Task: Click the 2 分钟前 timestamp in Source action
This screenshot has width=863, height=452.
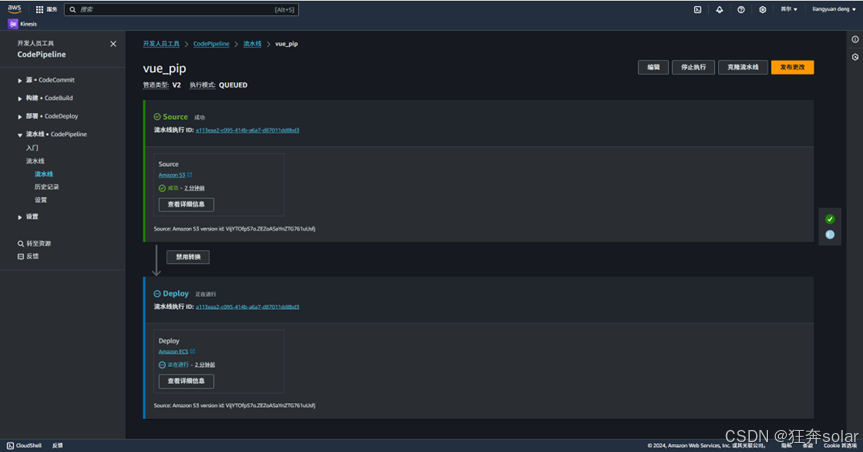Action: 194,188
